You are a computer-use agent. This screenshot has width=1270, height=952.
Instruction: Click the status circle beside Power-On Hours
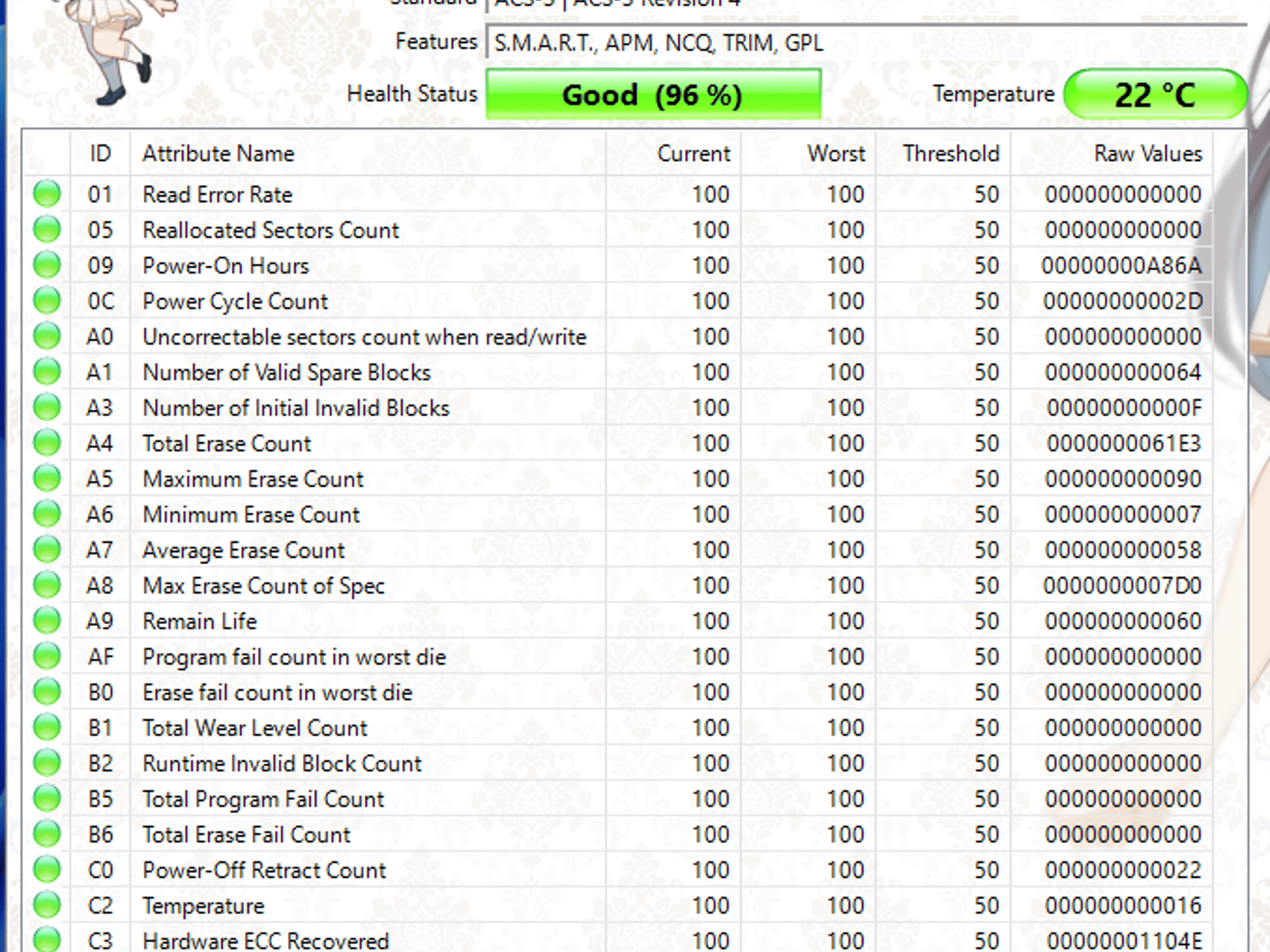tap(47, 265)
